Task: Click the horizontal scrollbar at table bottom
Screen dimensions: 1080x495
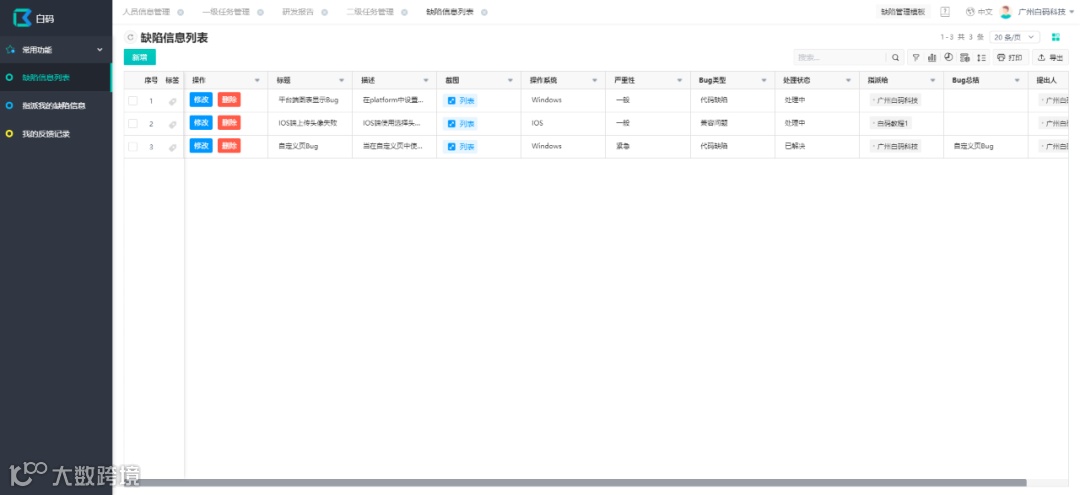Action: click(x=575, y=483)
